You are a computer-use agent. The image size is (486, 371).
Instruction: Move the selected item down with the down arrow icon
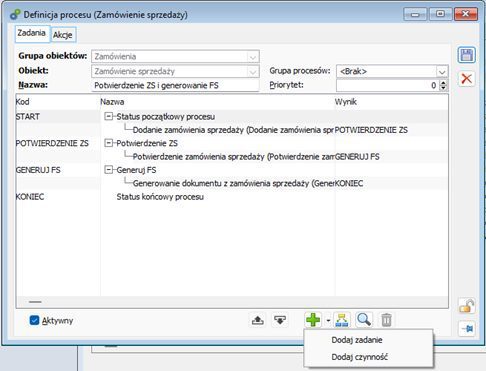[279, 320]
